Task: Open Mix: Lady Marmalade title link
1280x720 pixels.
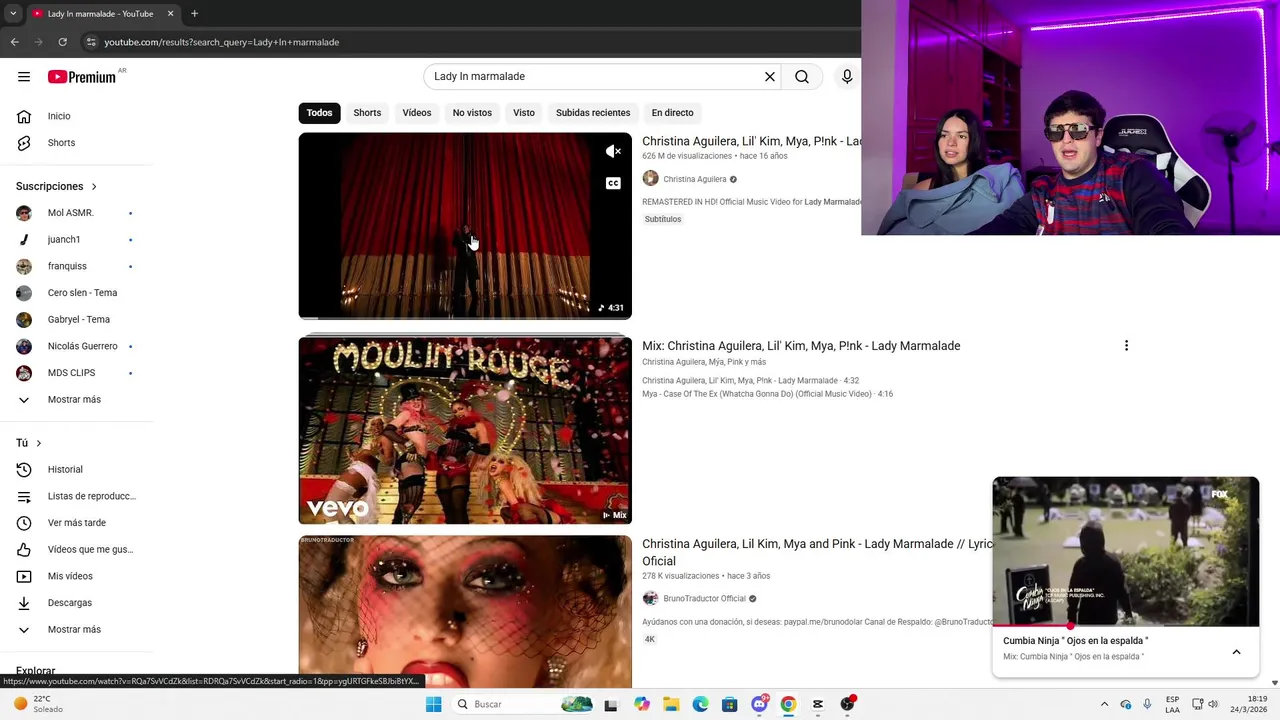Action: coord(801,346)
